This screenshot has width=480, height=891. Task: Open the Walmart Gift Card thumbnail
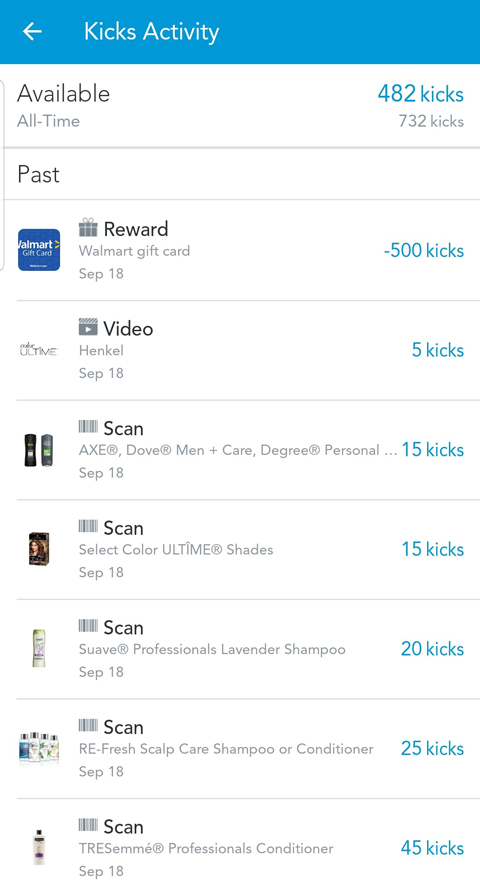[x=39, y=250]
